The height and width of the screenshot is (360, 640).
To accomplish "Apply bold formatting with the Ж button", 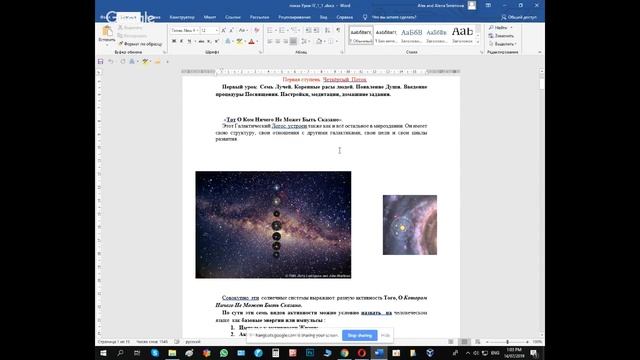I will pyautogui.click(x=174, y=41).
